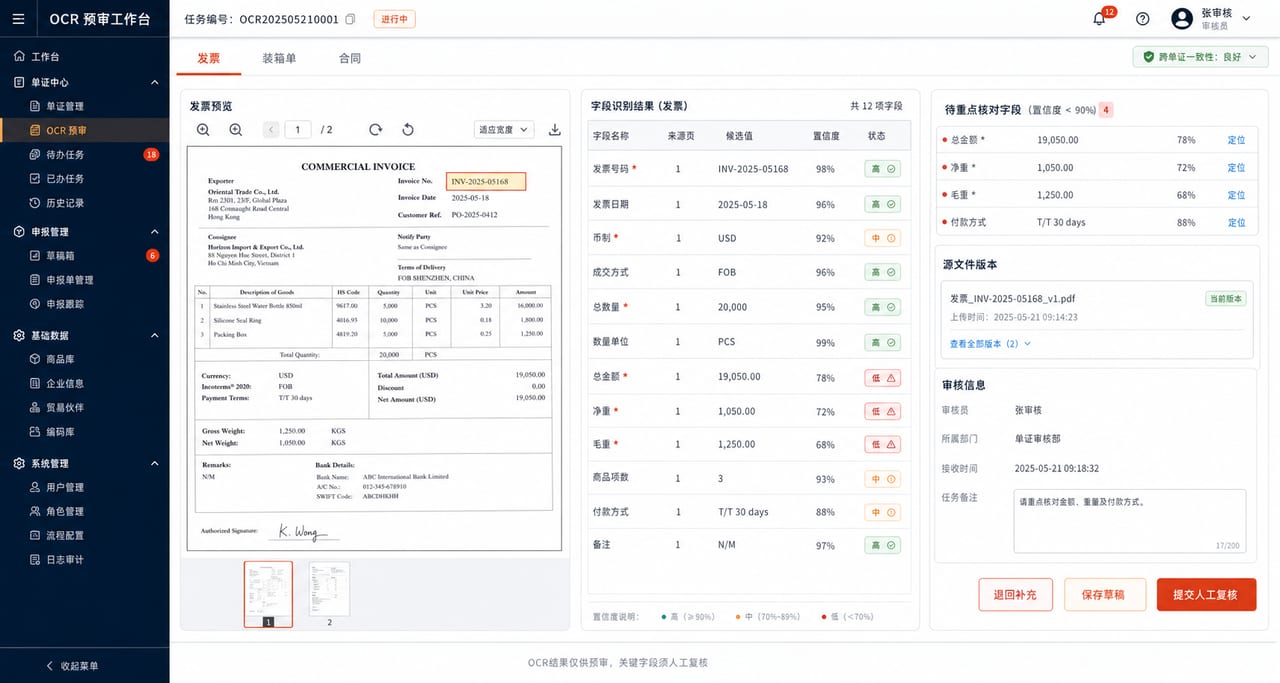Click the first magnifier icon in preview toolbar
This screenshot has height=683, width=1280.
[203, 130]
